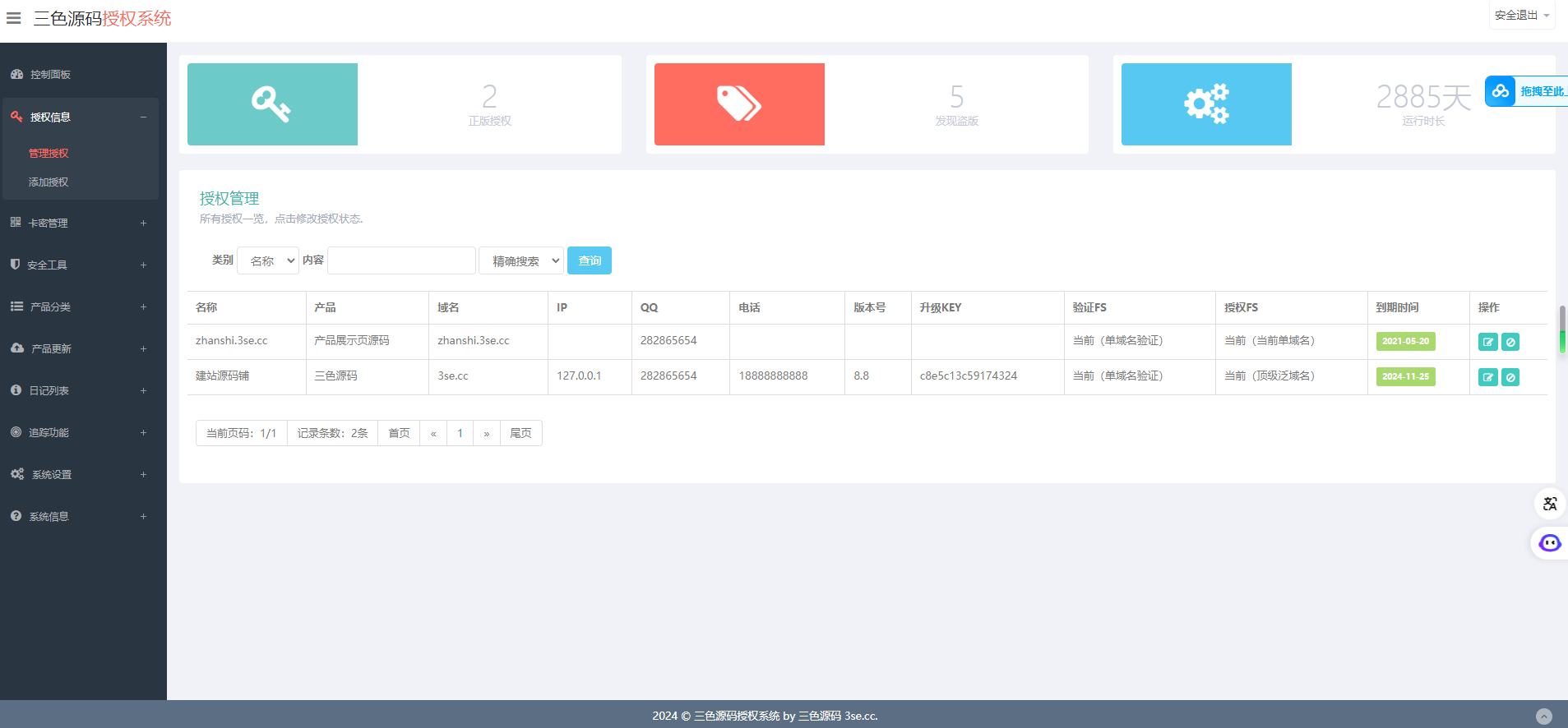The width and height of the screenshot is (1568, 728).
Task: Click the 安全工具 shield icon
Action: pos(15,264)
